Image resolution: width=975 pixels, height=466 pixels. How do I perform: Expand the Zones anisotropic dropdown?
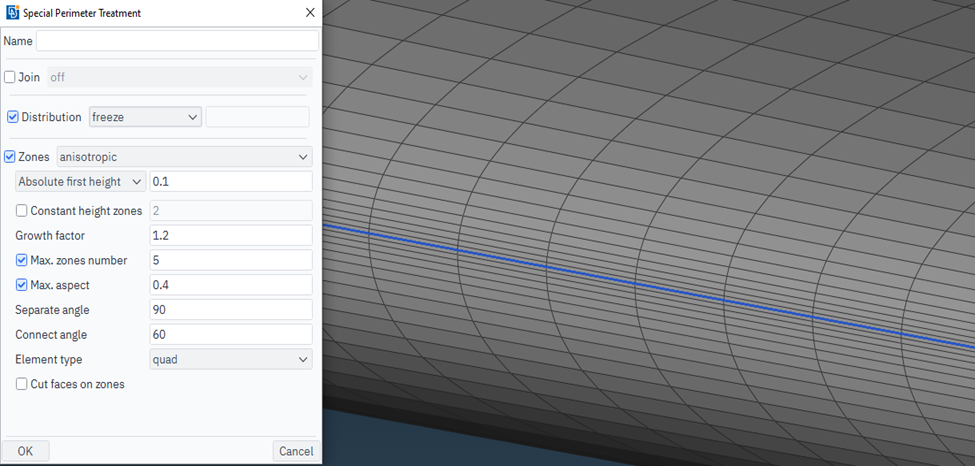(x=184, y=157)
